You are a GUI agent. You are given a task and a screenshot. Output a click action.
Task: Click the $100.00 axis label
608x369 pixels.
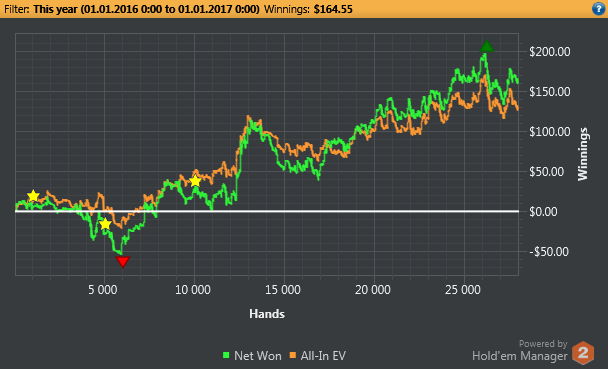[549, 132]
